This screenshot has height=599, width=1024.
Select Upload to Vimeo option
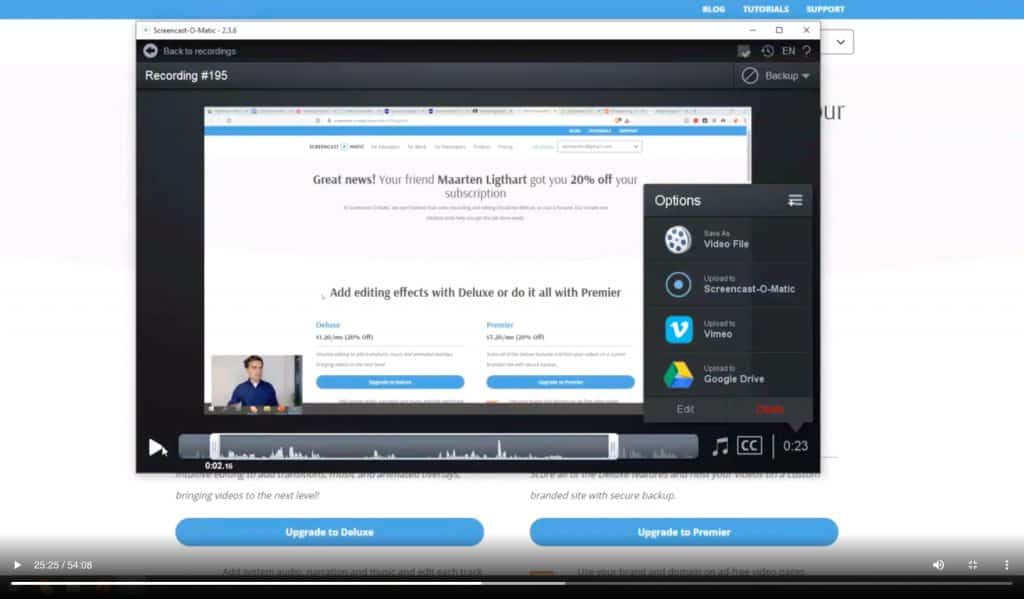coord(728,330)
